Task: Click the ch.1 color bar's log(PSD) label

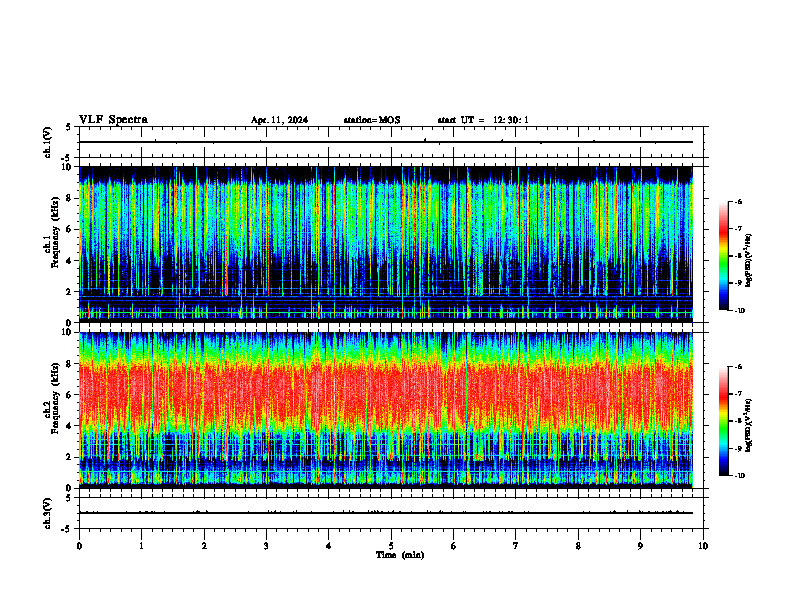Action: 749,261
